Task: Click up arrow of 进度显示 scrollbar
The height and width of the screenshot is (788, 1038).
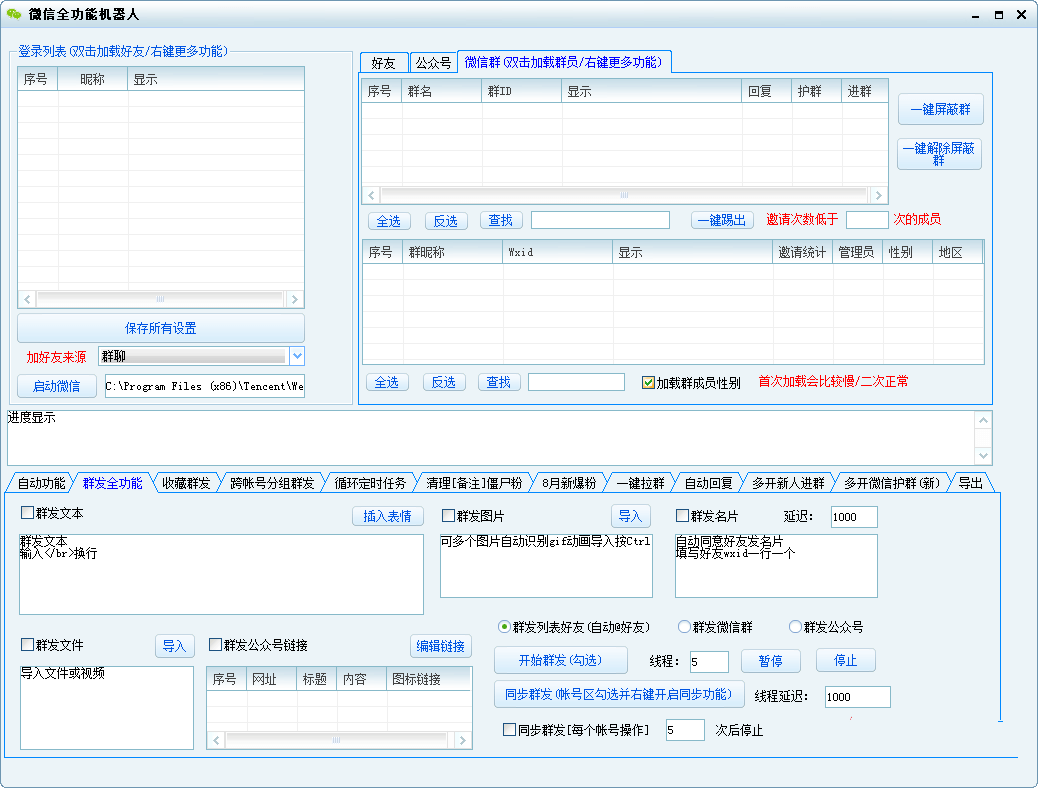Action: (x=983, y=420)
